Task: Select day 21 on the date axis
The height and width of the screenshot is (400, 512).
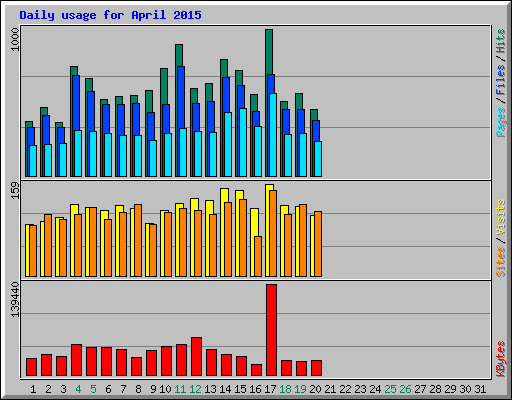Action: coord(330,389)
